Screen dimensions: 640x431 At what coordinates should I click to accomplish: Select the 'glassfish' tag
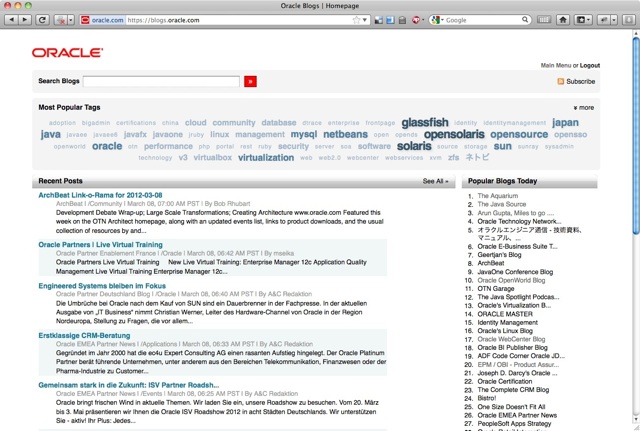(x=424, y=122)
